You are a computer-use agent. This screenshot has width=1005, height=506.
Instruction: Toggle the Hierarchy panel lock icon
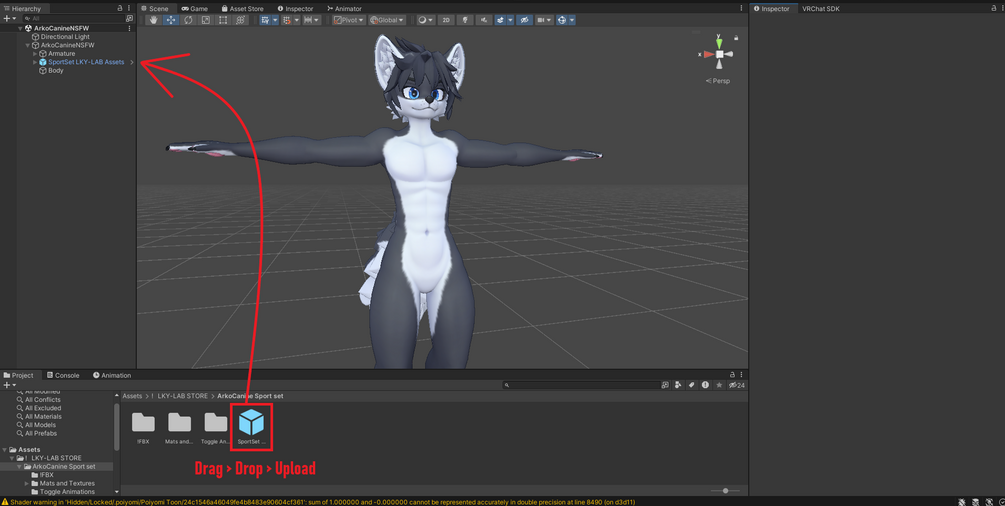click(120, 8)
